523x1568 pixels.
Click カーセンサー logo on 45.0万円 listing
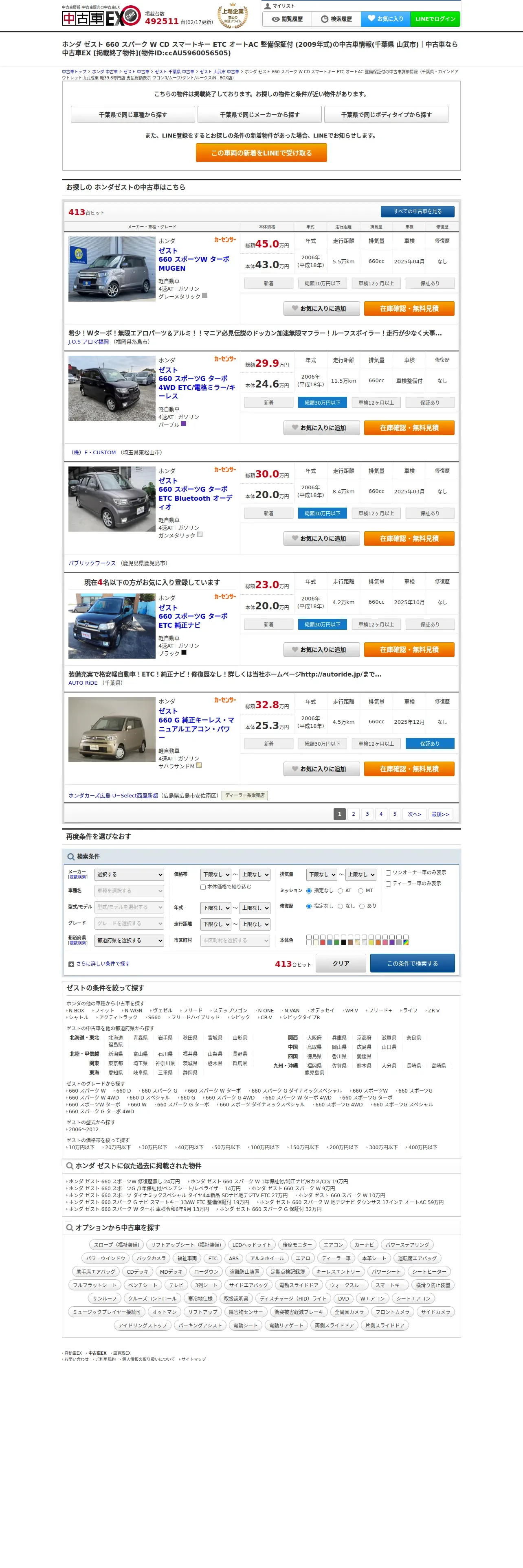click(x=225, y=240)
